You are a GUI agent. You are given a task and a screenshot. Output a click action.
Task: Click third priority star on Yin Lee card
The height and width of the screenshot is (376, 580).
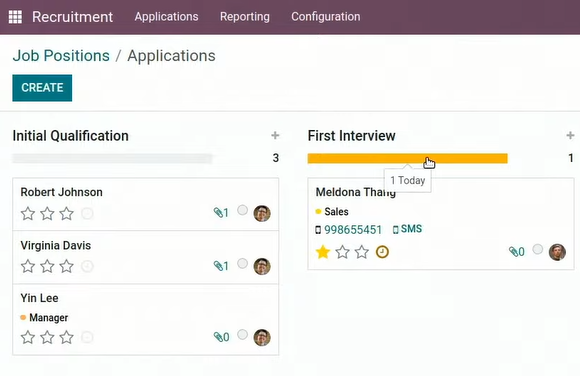click(x=67, y=337)
